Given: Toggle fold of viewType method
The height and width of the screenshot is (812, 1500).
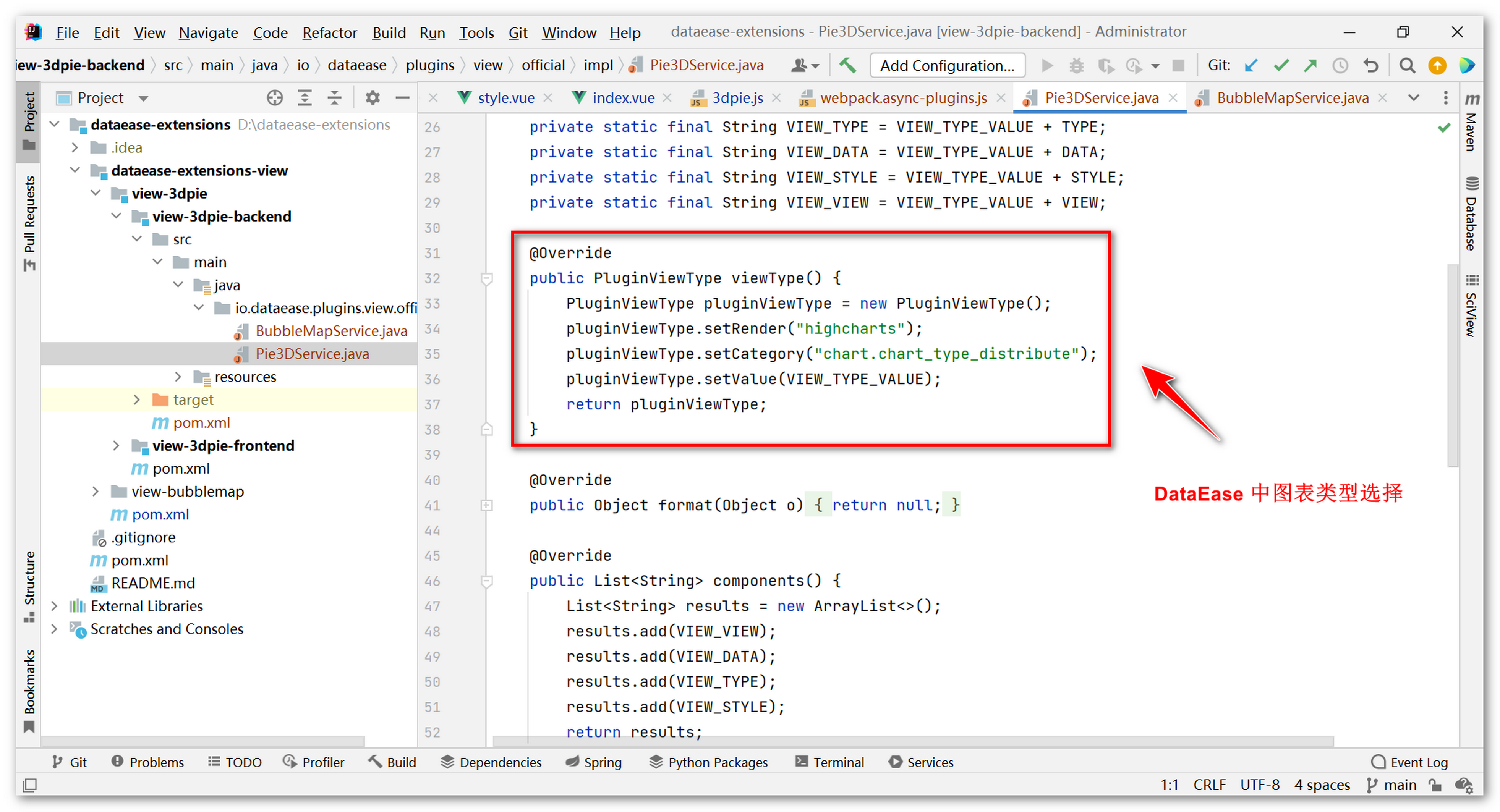Looking at the screenshot, I should pyautogui.click(x=487, y=278).
